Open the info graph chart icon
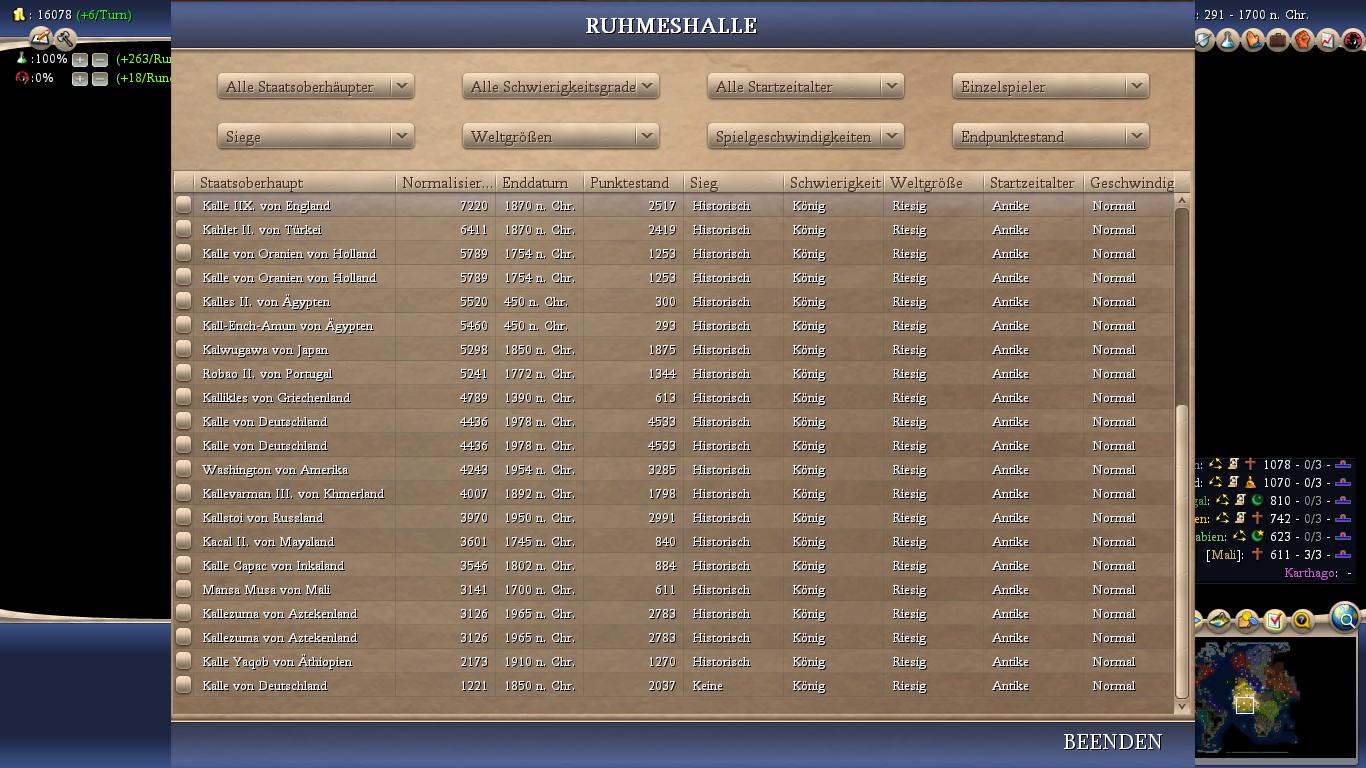1366x768 pixels. point(1328,40)
